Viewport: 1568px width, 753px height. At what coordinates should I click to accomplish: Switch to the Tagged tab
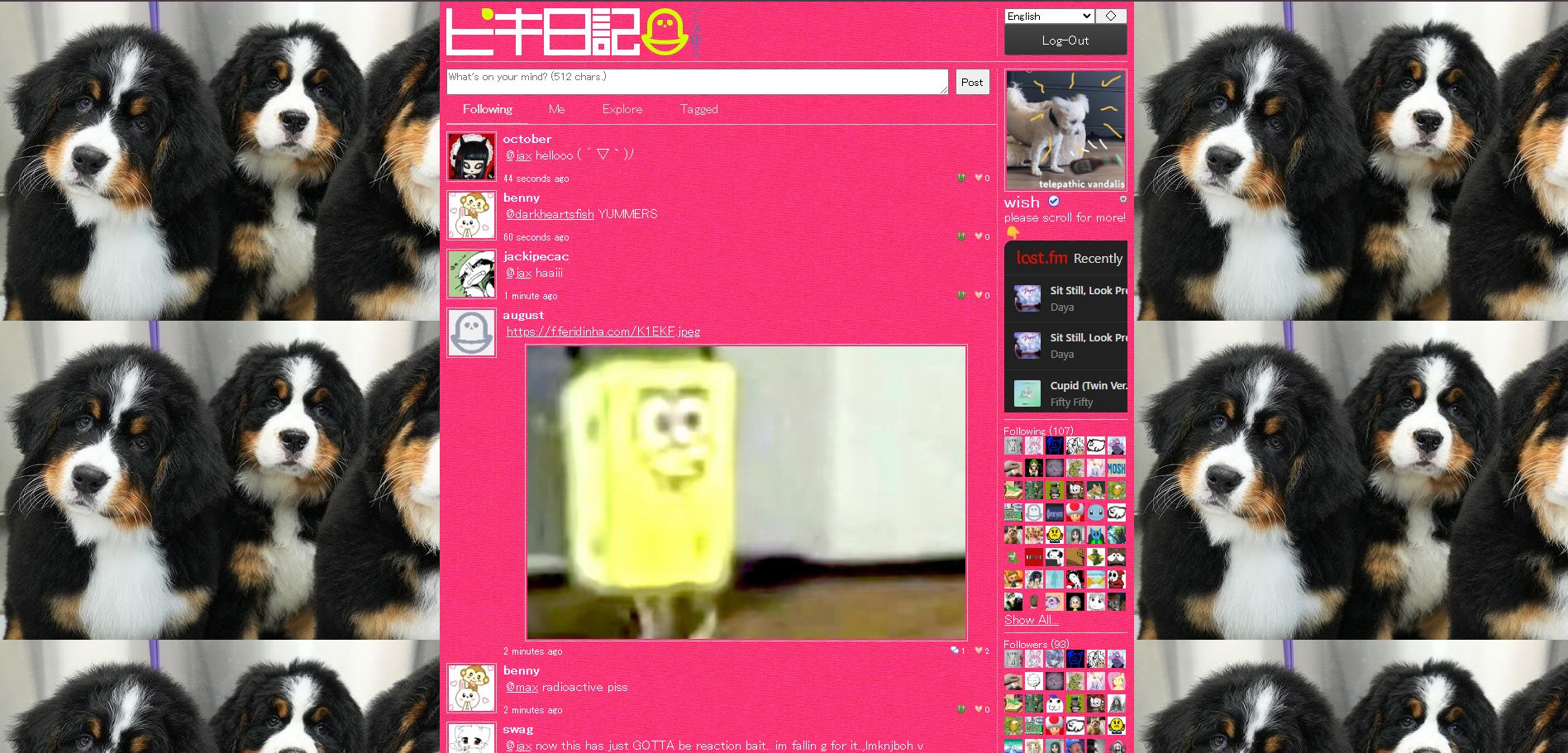pyautogui.click(x=699, y=109)
